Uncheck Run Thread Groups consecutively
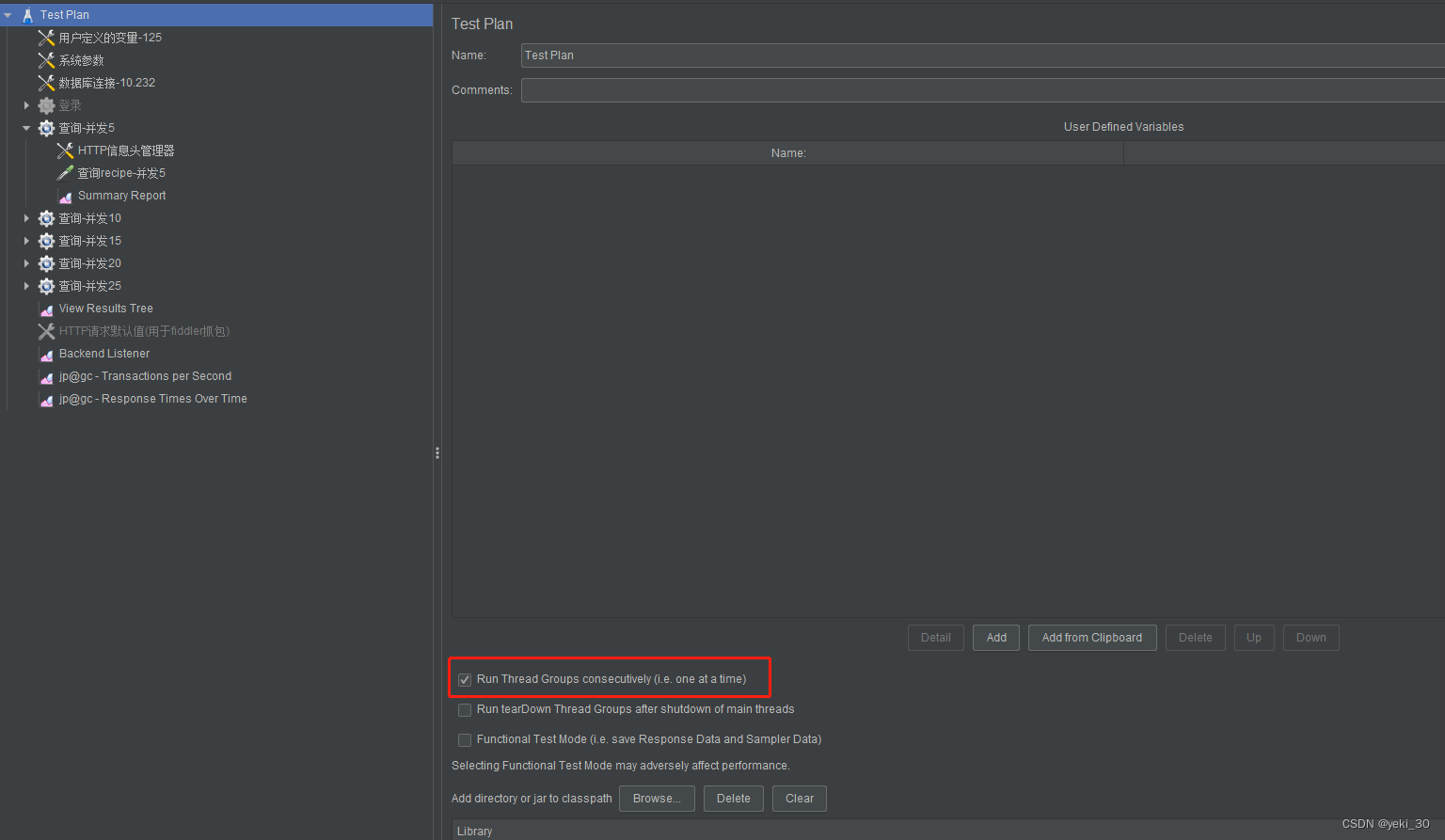1445x840 pixels. click(465, 679)
